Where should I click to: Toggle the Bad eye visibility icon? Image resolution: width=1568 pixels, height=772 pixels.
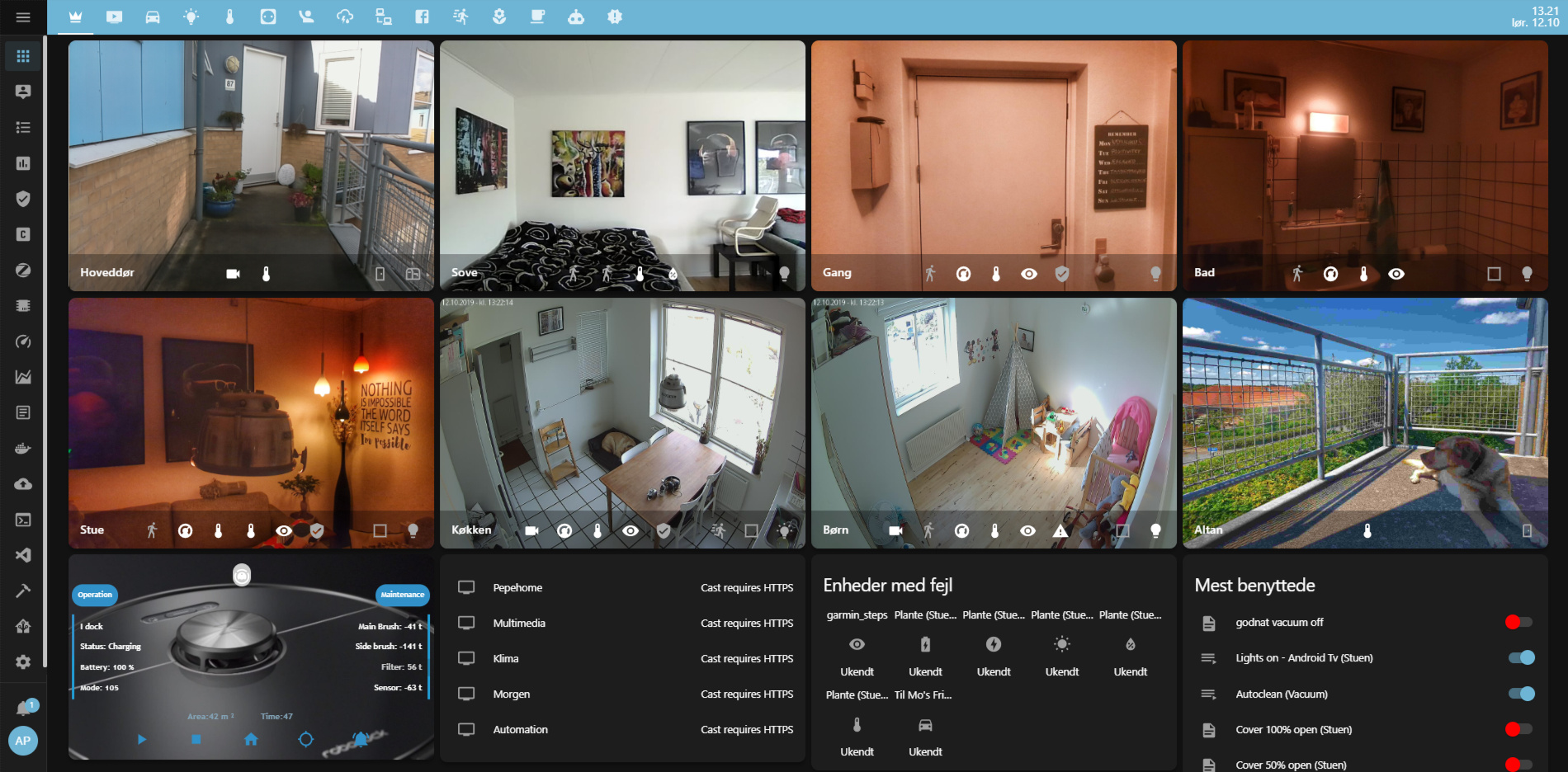[x=1396, y=274]
